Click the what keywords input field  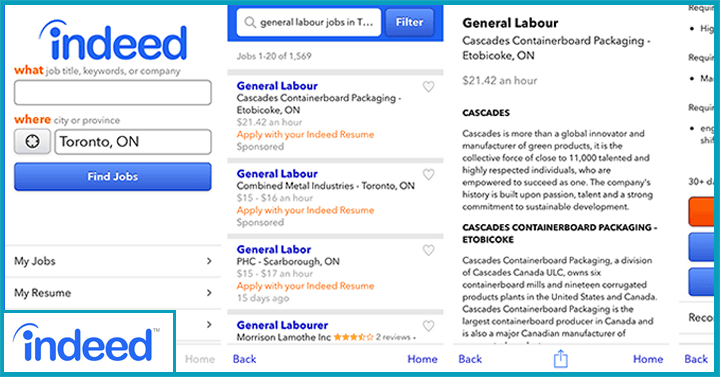[113, 92]
